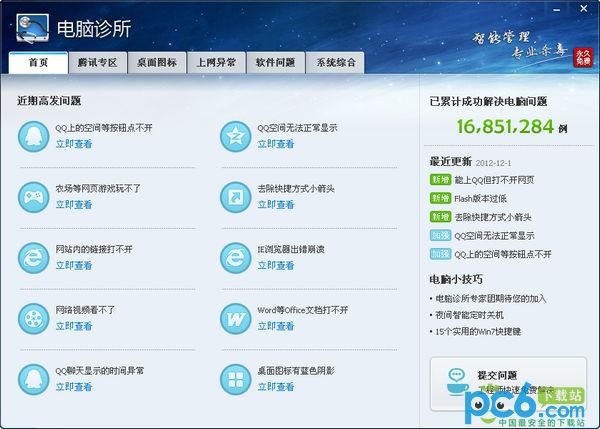Click the Word W icon for Office文档打不开

click(236, 319)
